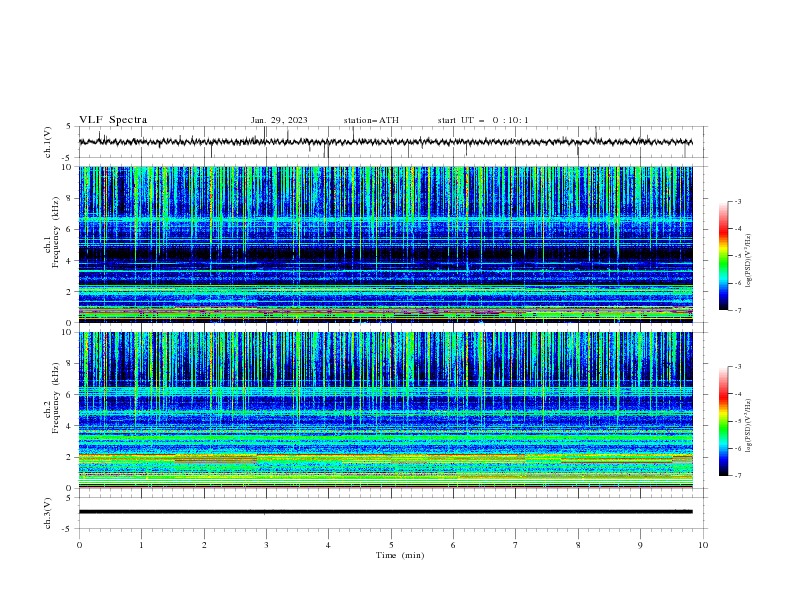Click the "VLF Spectra" plot title
The height and width of the screenshot is (612, 792).
pos(113,120)
